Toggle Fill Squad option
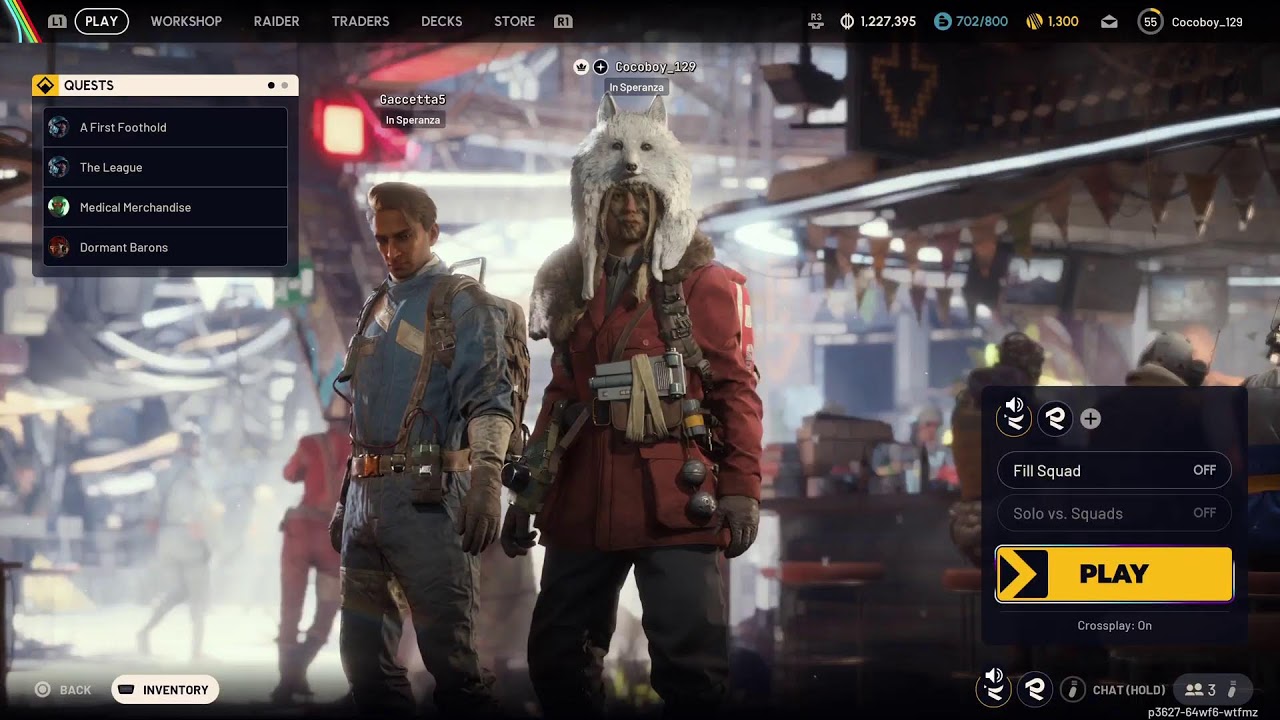This screenshot has height=720, width=1280. click(x=1114, y=470)
